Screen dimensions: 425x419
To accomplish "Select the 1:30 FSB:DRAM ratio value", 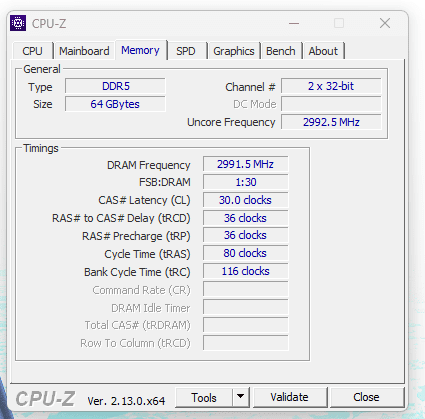I will pyautogui.click(x=246, y=182).
